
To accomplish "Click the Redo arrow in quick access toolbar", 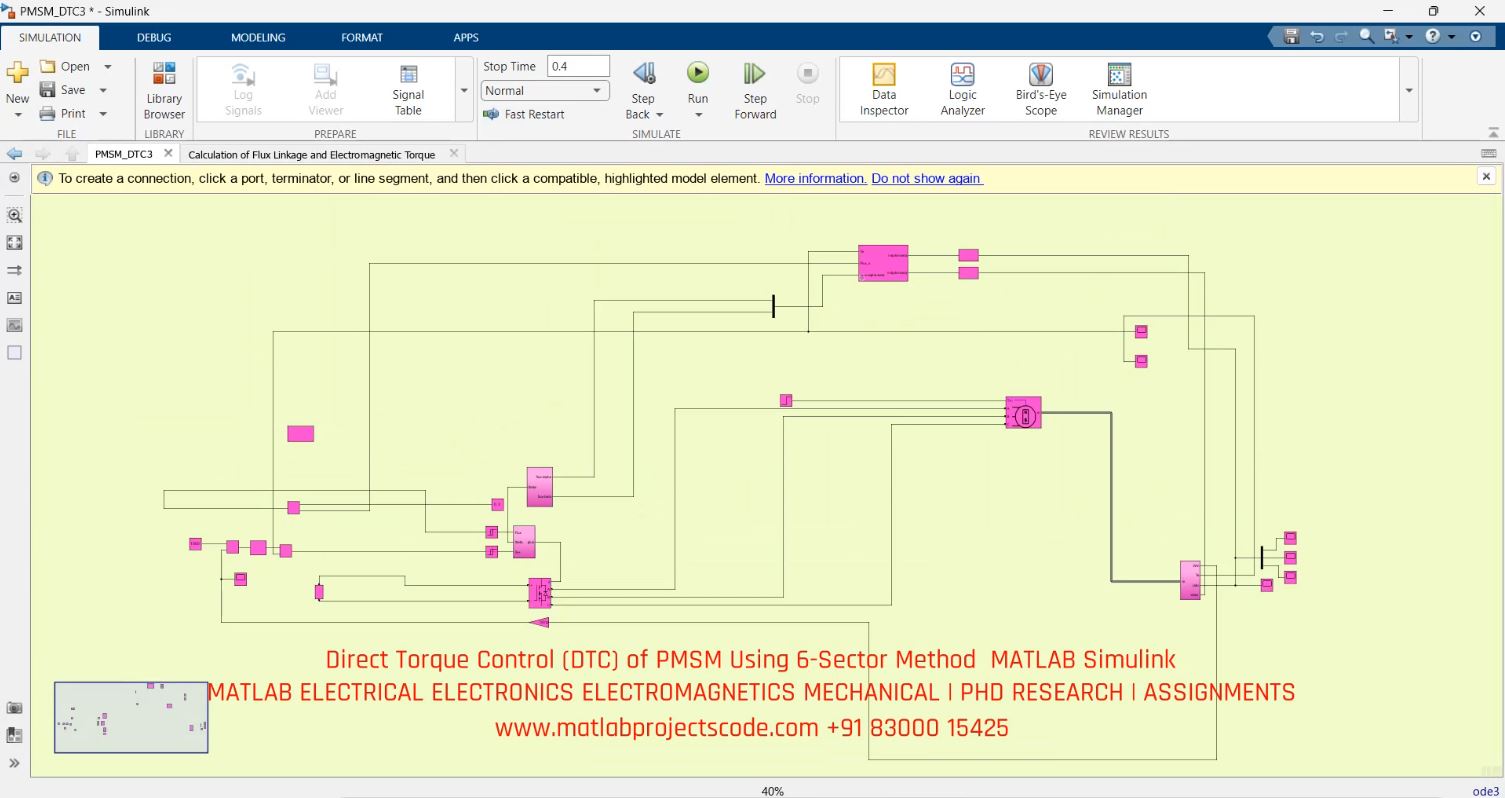I will (1341, 36).
